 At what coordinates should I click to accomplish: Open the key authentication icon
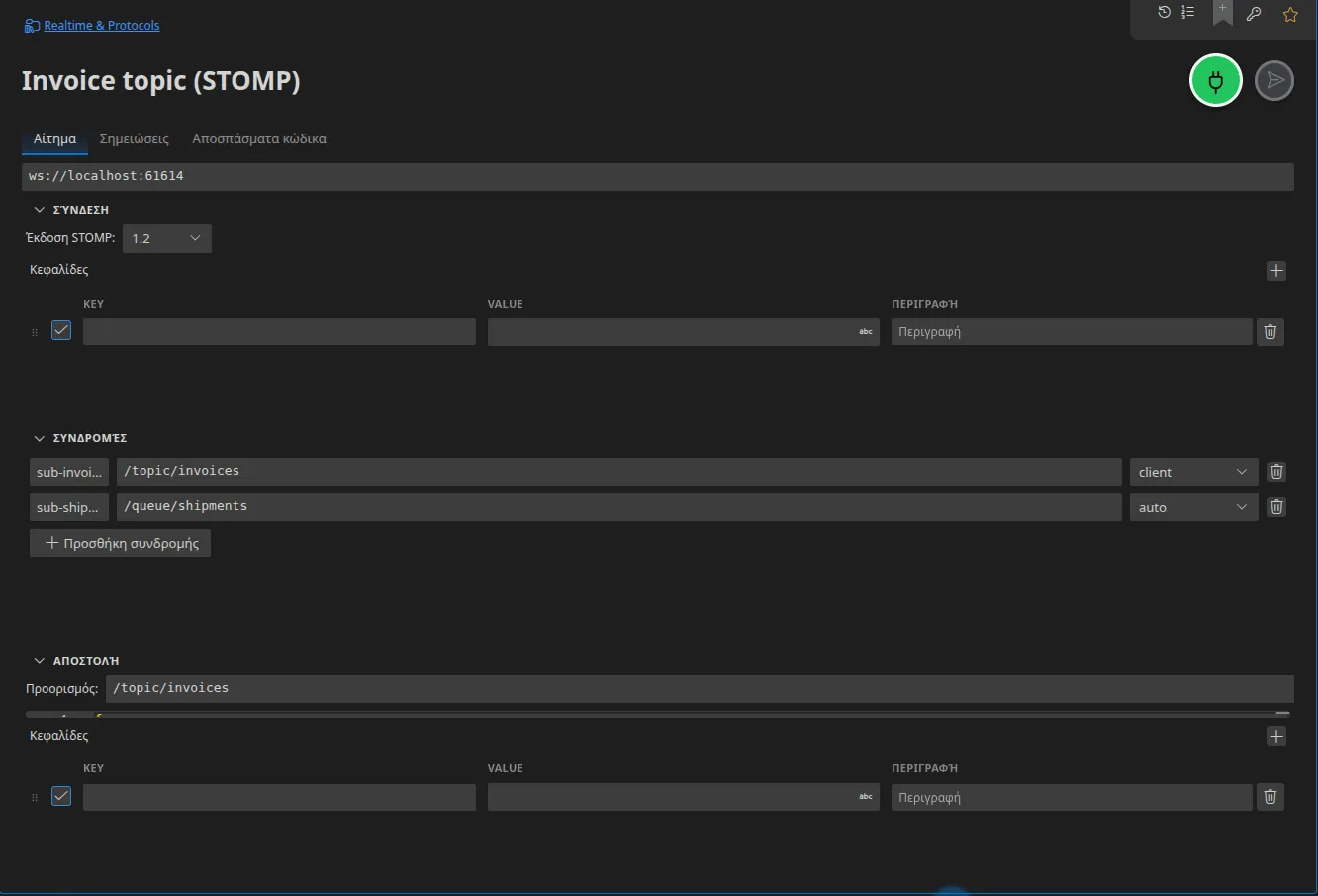[1254, 14]
